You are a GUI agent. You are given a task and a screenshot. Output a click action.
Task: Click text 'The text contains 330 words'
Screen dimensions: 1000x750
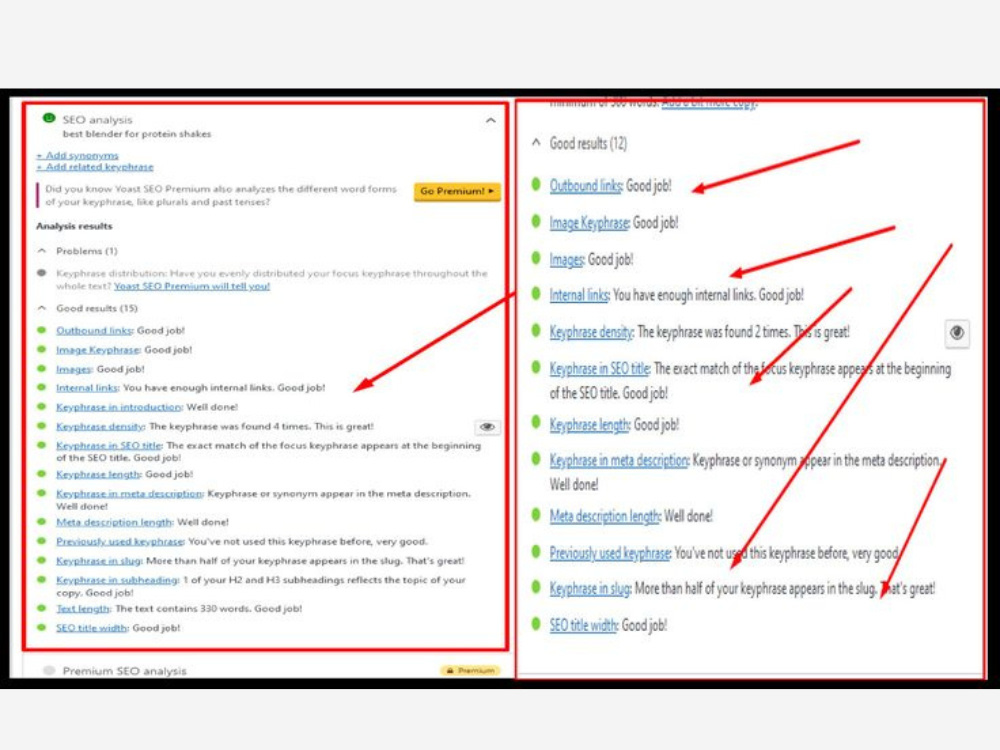pyautogui.click(x=182, y=608)
